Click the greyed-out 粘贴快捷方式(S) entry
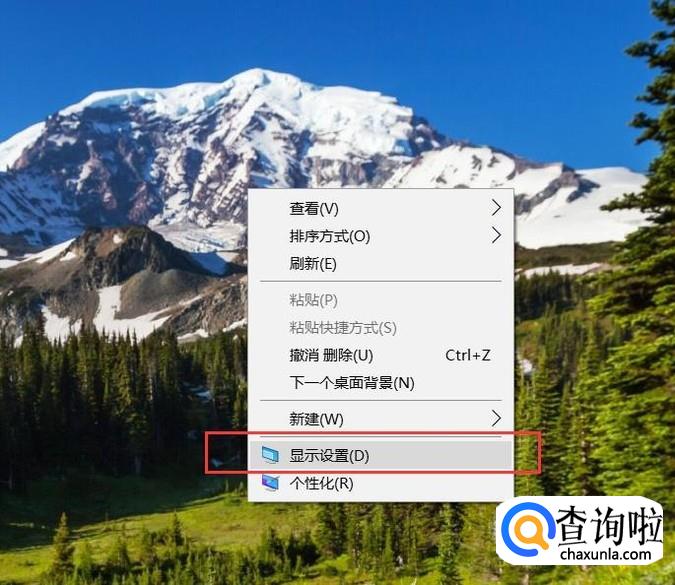Viewport: 675px width, 585px height. coord(381,328)
